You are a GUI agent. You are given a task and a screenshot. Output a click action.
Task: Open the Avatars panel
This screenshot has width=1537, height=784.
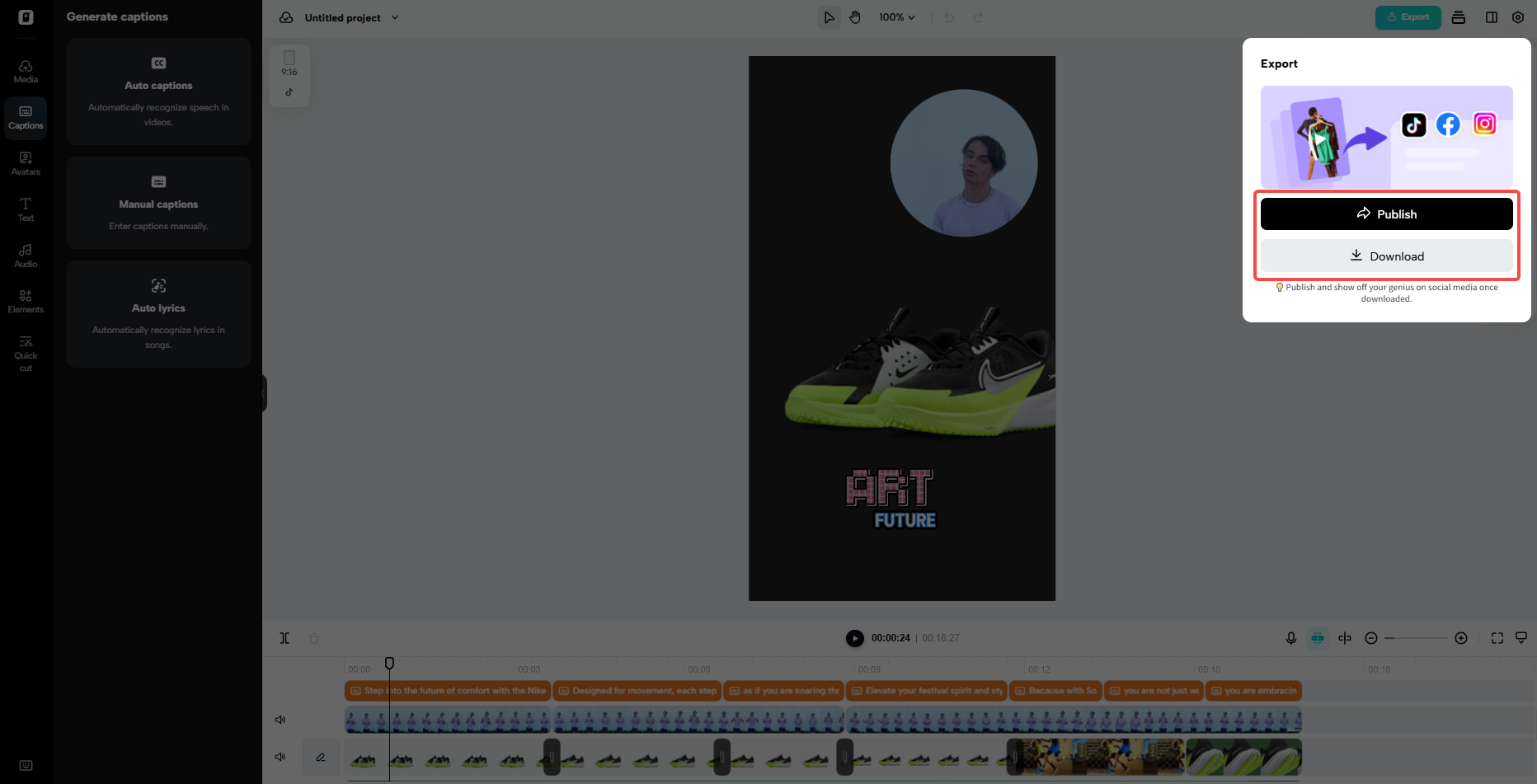26,163
